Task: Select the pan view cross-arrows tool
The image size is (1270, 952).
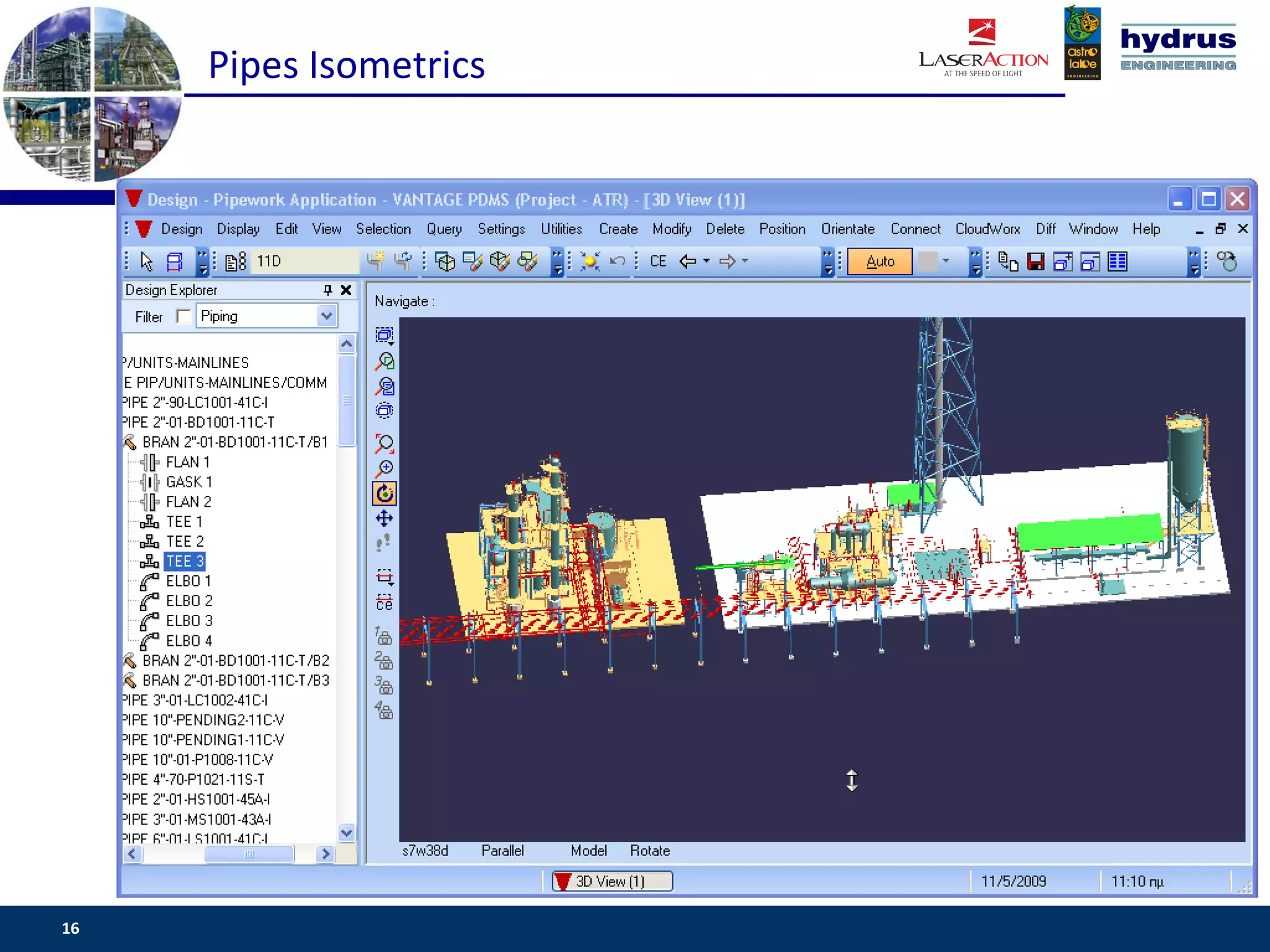Action: (384, 518)
